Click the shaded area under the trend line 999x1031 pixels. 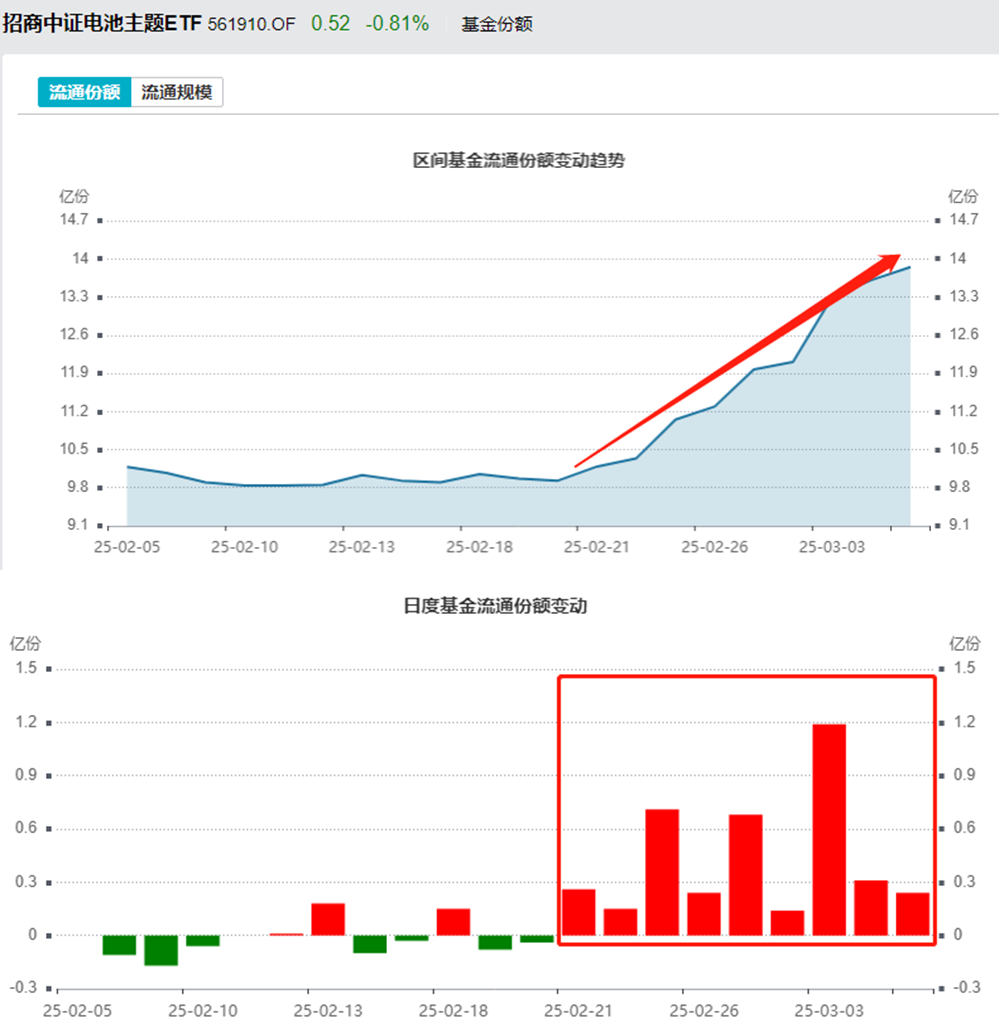pos(400,505)
